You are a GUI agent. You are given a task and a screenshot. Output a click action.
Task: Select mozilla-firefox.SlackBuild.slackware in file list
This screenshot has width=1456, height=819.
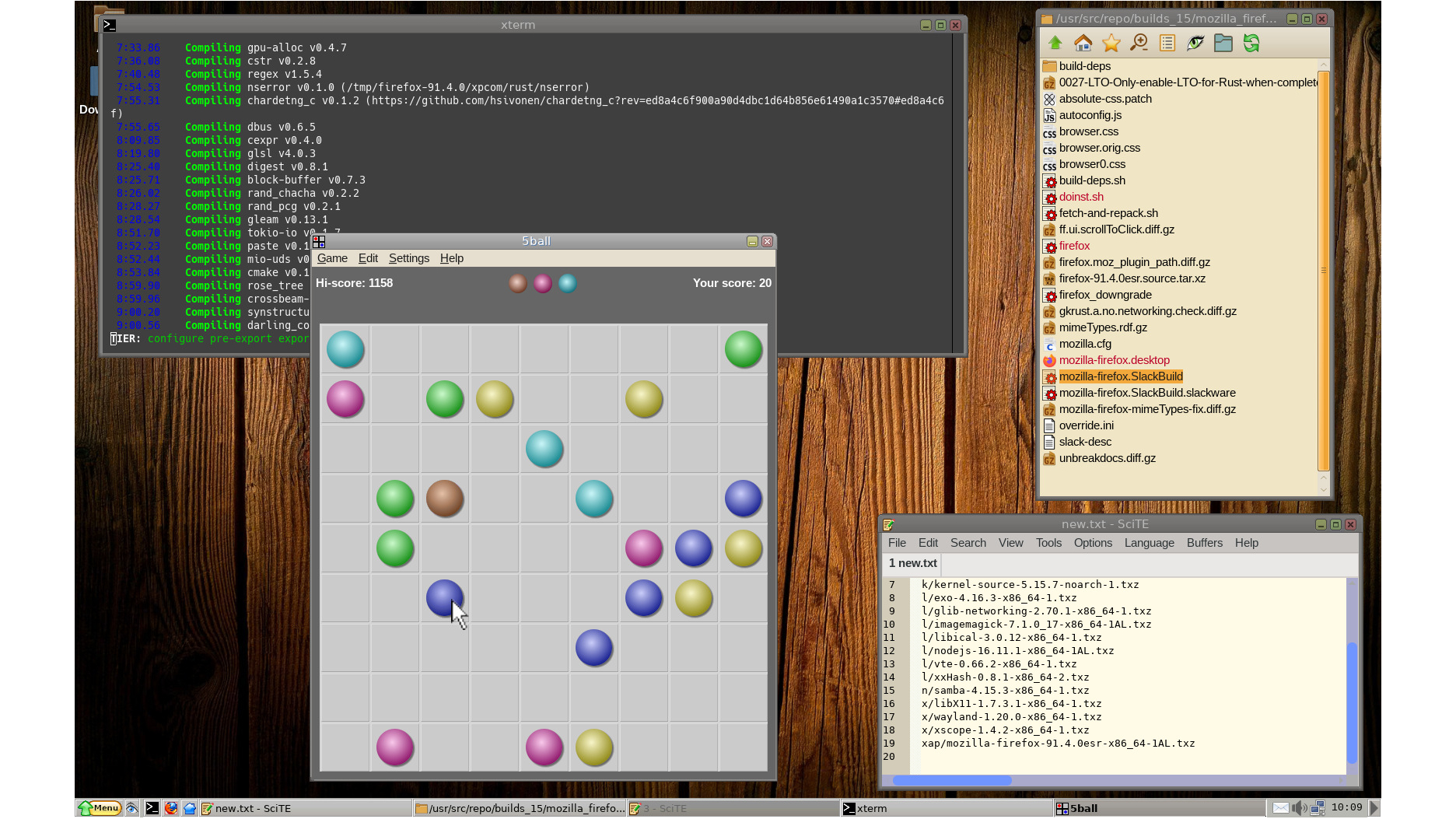(1146, 393)
